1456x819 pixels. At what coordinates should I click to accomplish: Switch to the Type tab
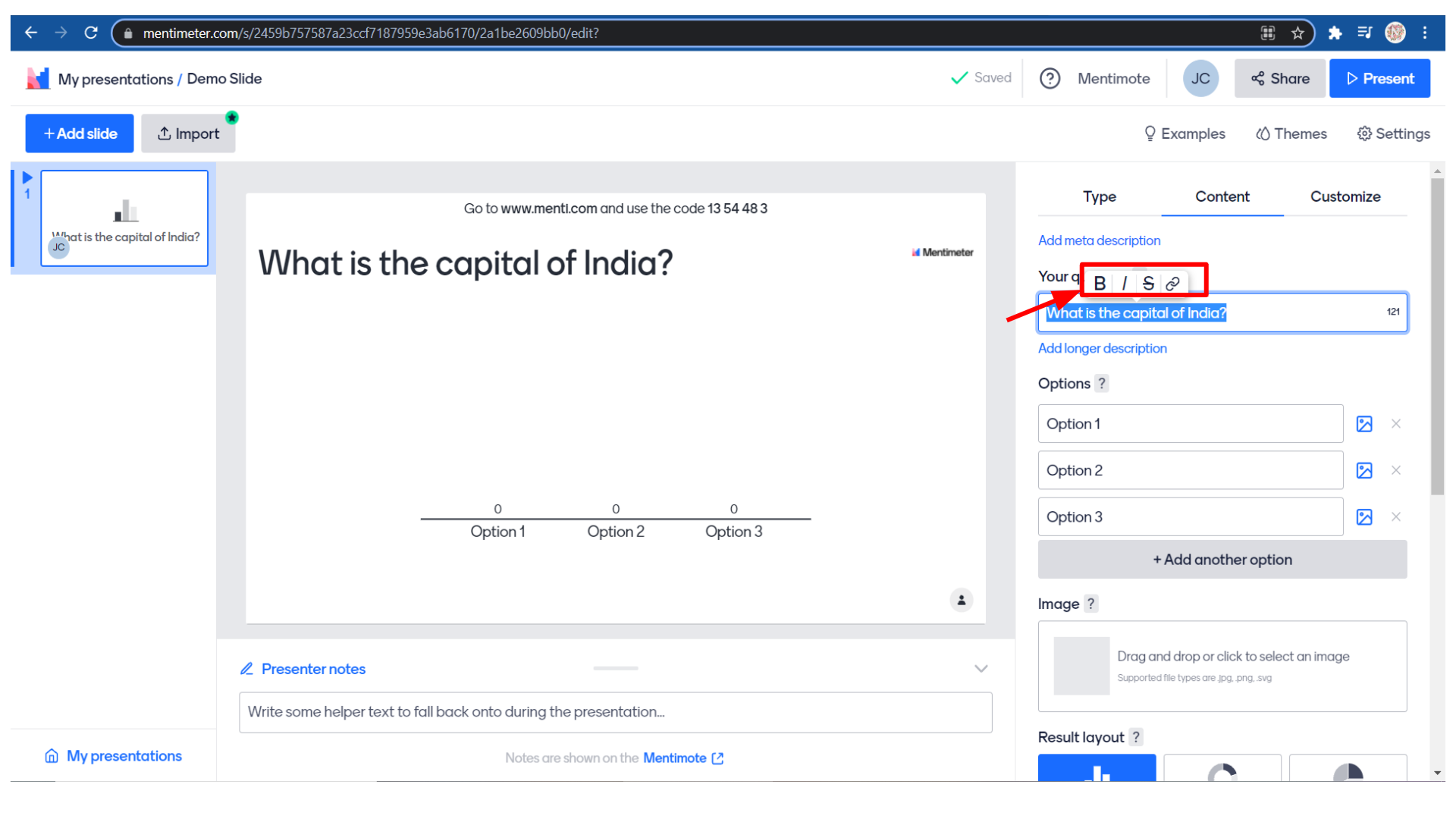tap(1099, 196)
